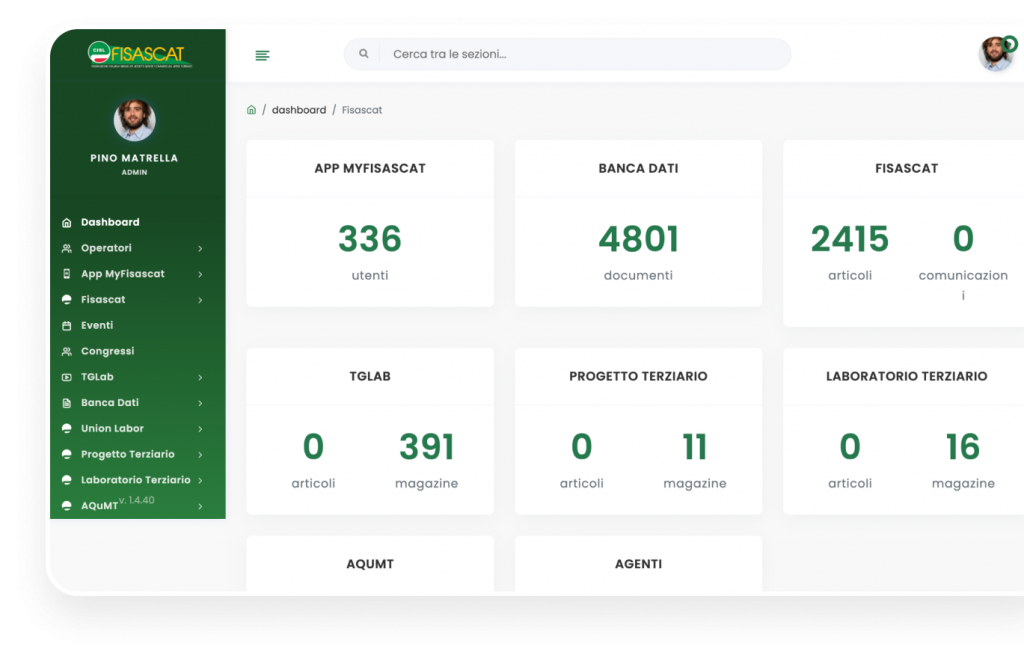Click Pino Matrella profile photo in sidebar
This screenshot has height=661, width=1024.
point(135,120)
